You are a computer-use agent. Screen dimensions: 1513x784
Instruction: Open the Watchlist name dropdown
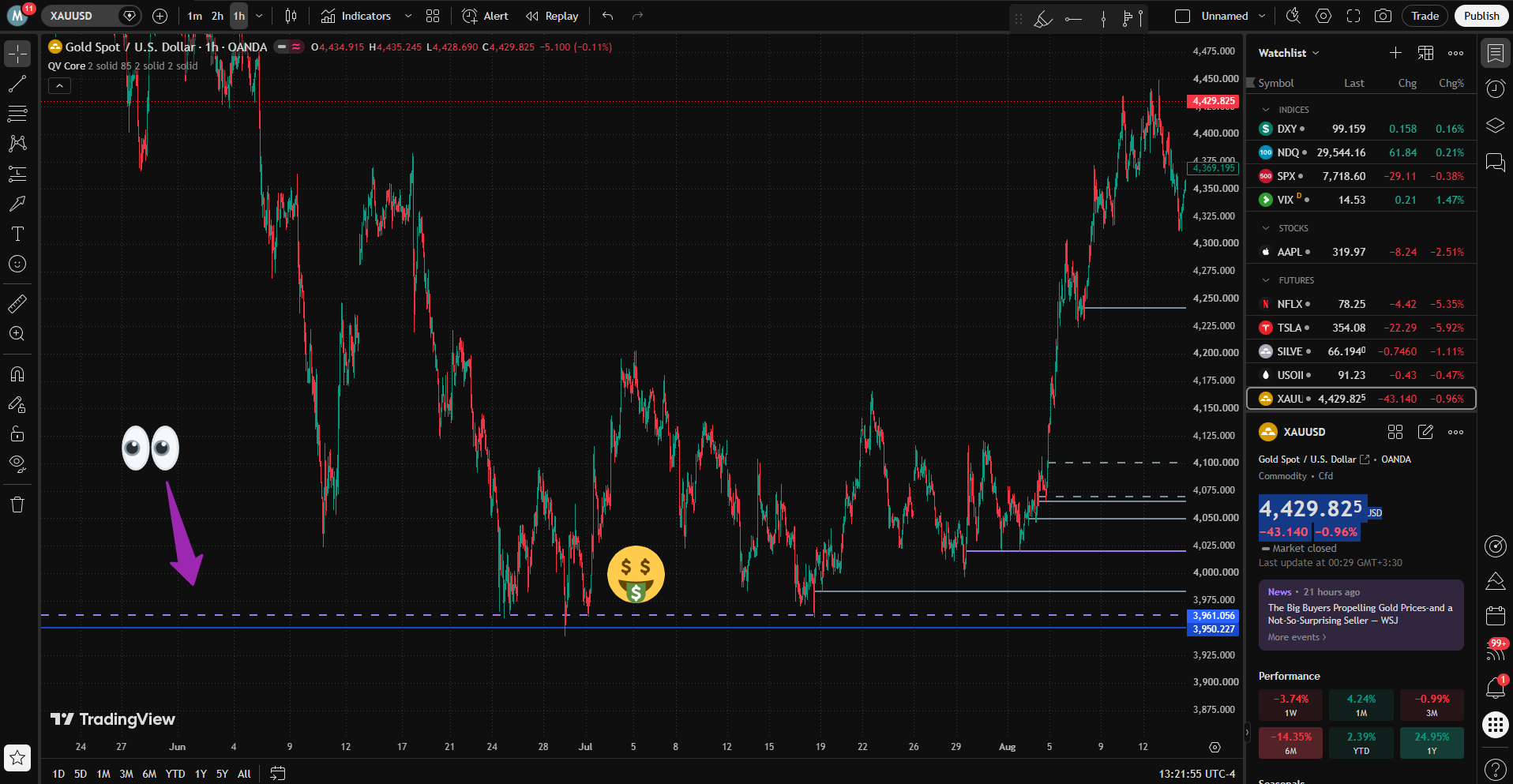(1289, 53)
